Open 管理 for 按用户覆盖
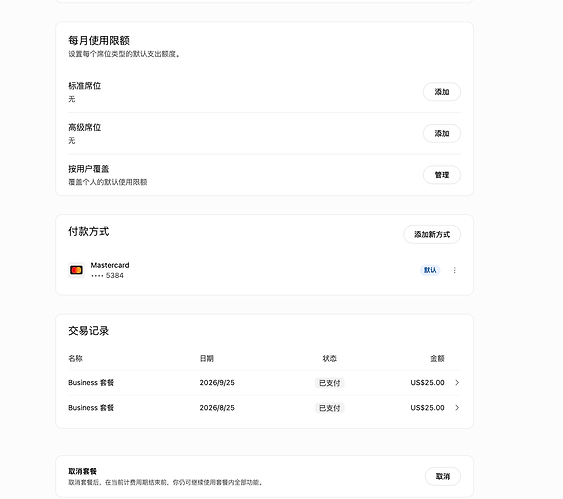This screenshot has height=499, width=563. [442, 175]
